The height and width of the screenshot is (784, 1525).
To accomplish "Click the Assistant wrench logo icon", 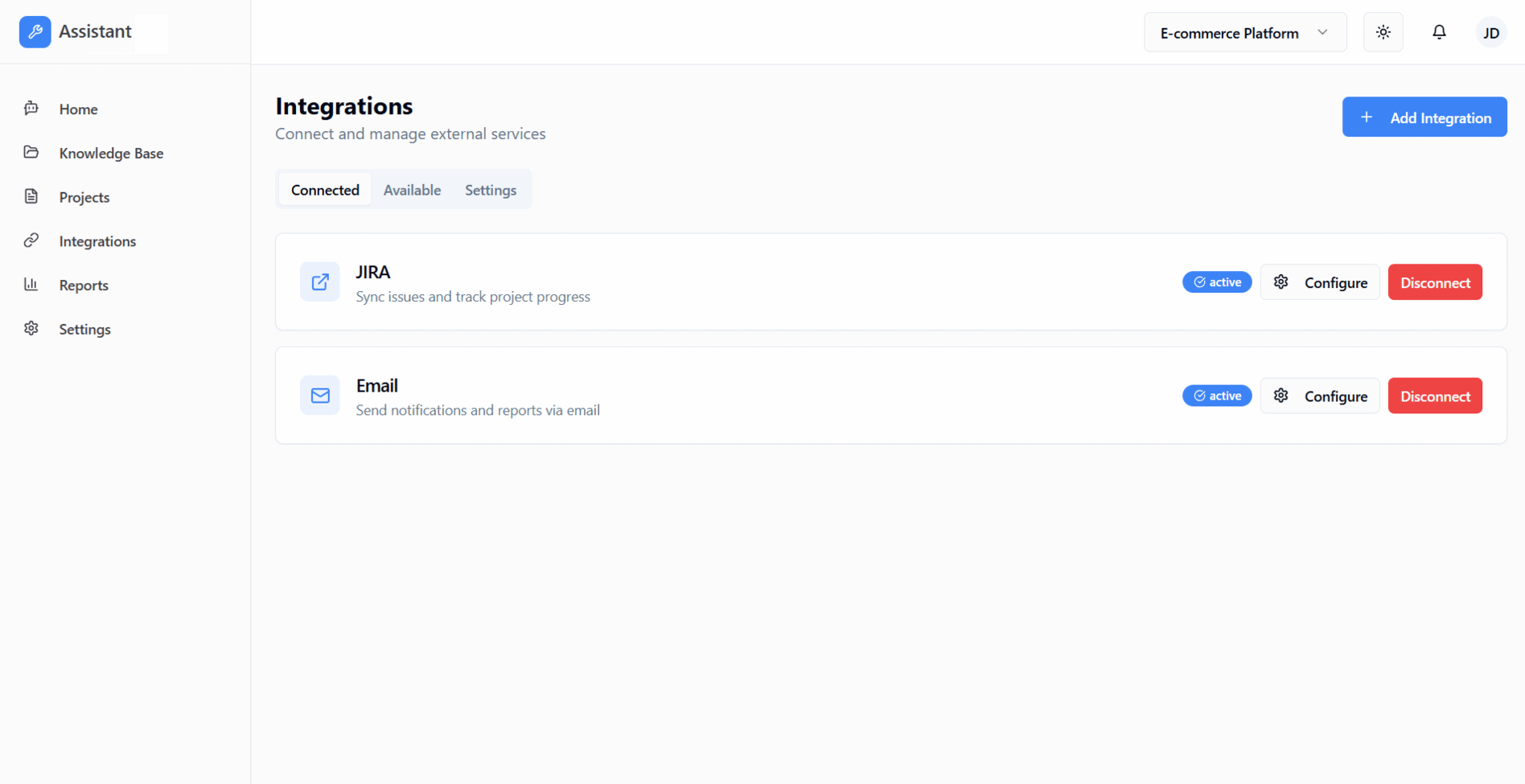I will pyautogui.click(x=35, y=32).
